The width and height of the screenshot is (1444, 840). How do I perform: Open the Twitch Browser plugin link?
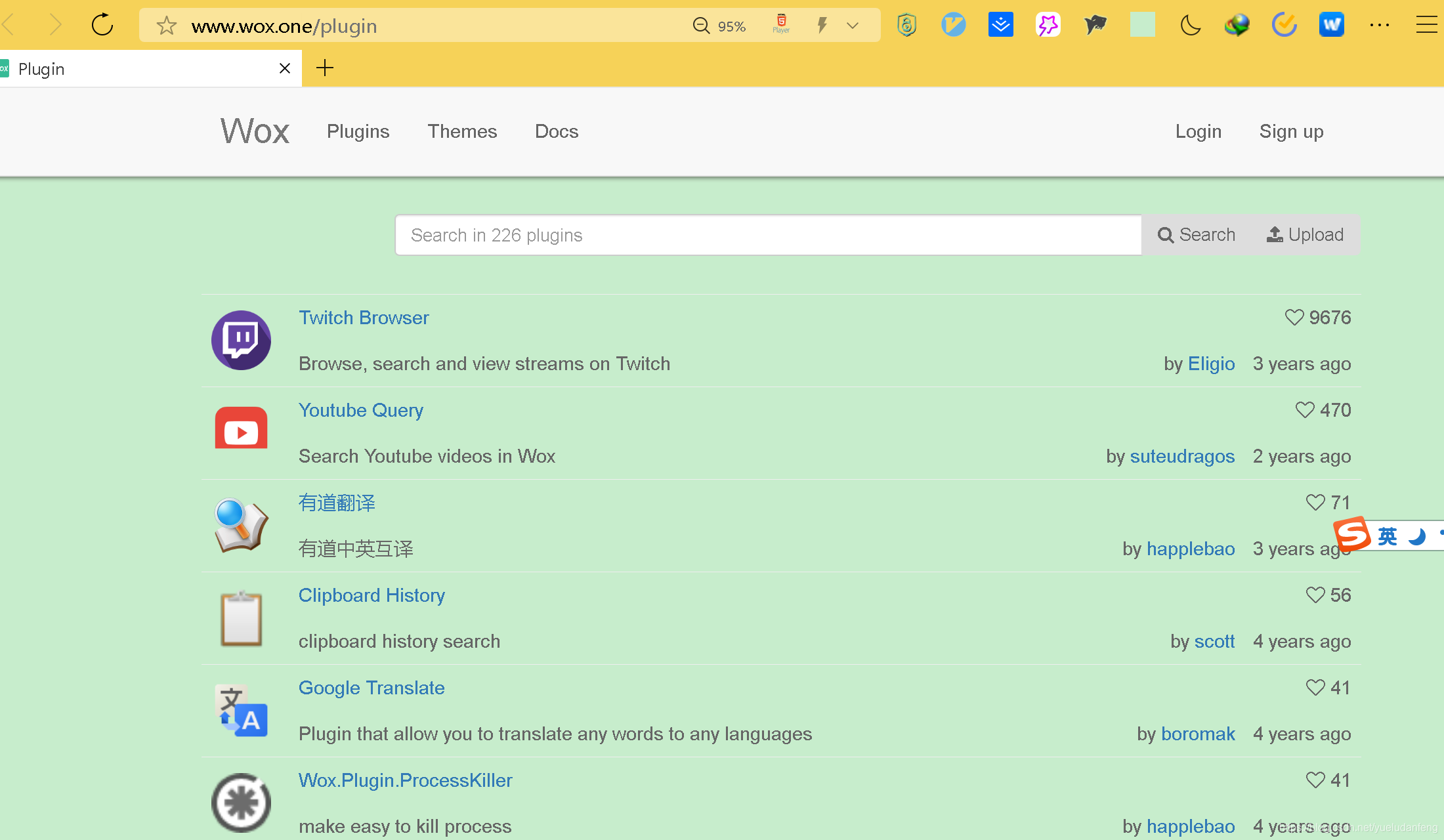(x=364, y=318)
